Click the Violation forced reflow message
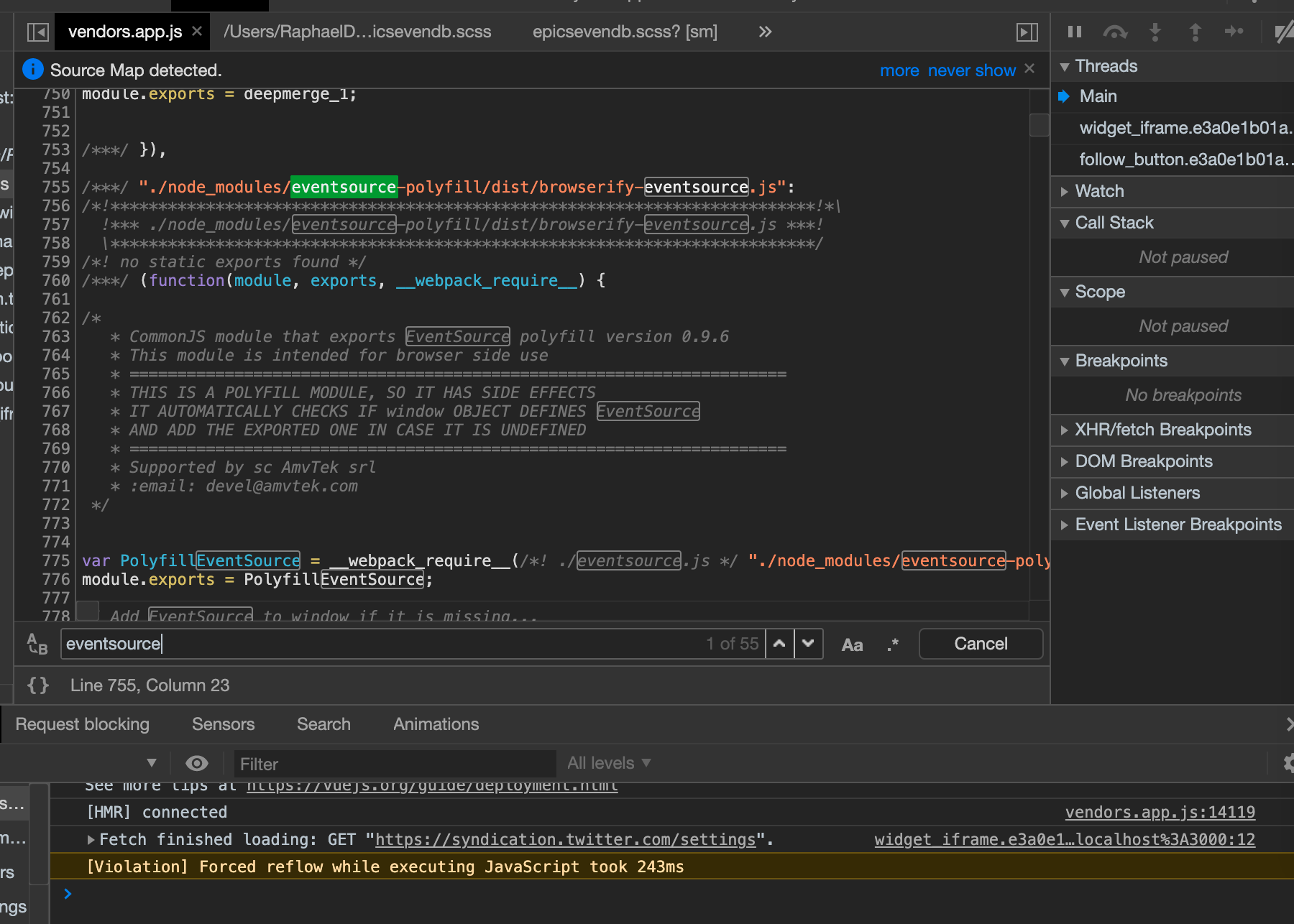This screenshot has width=1294, height=924. click(385, 867)
